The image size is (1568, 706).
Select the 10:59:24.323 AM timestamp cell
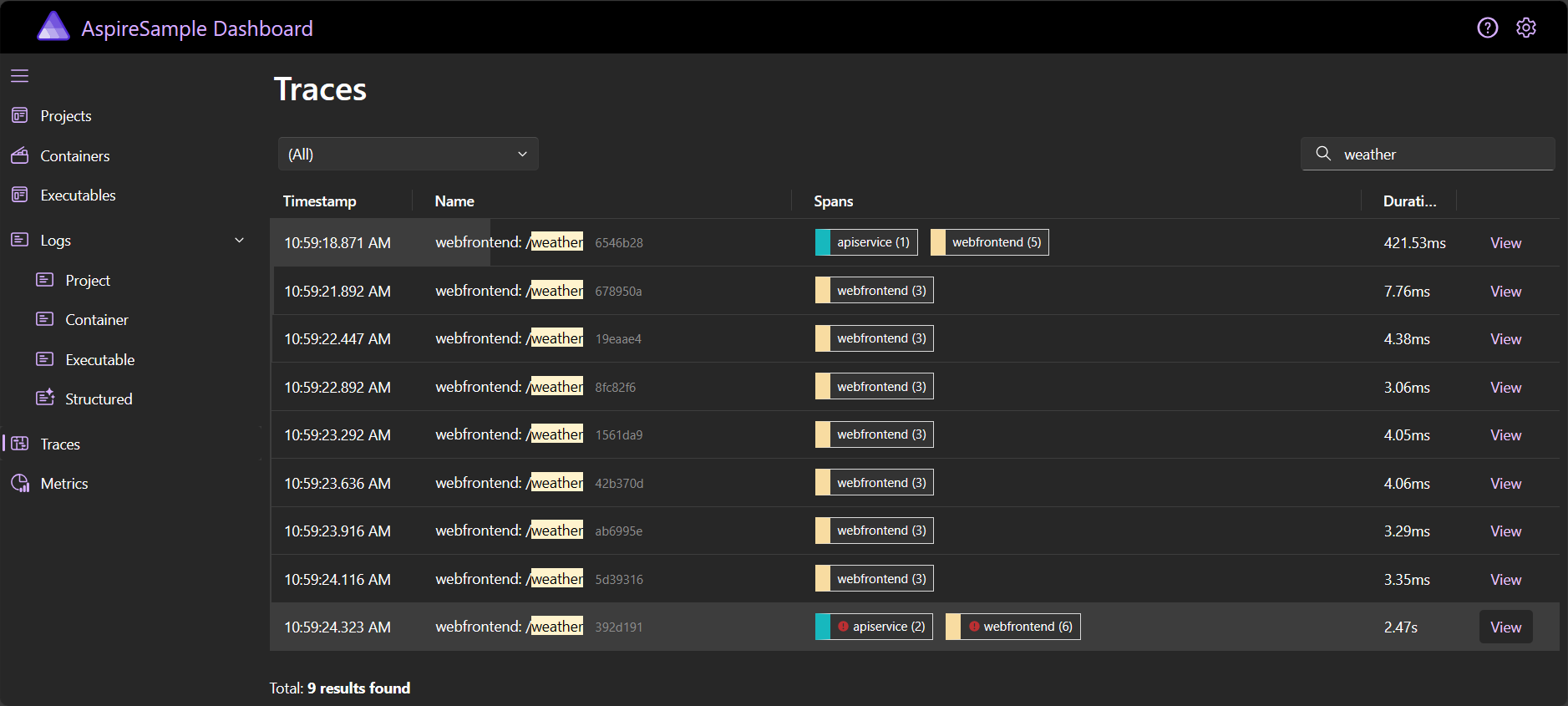coord(337,627)
